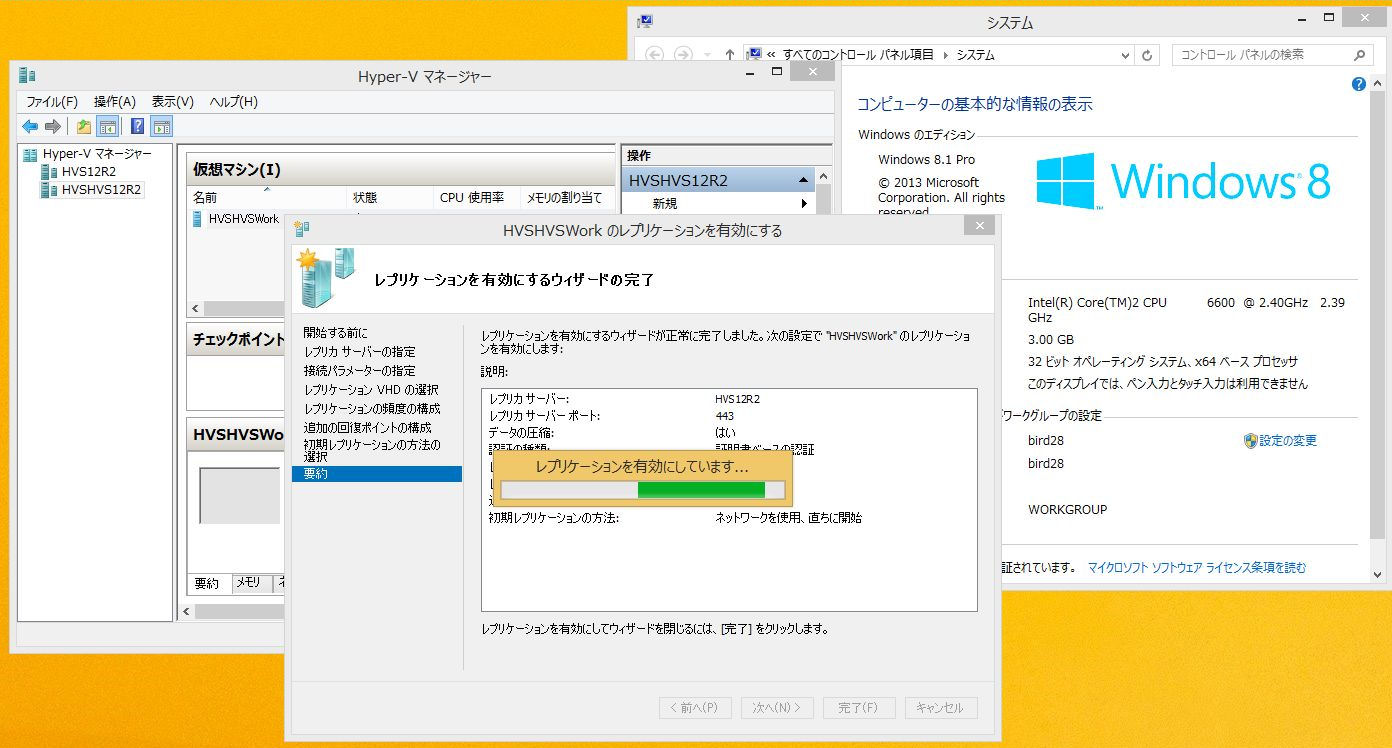
Task: Expand the 新規 submenu arrow in actions
Action: click(804, 204)
